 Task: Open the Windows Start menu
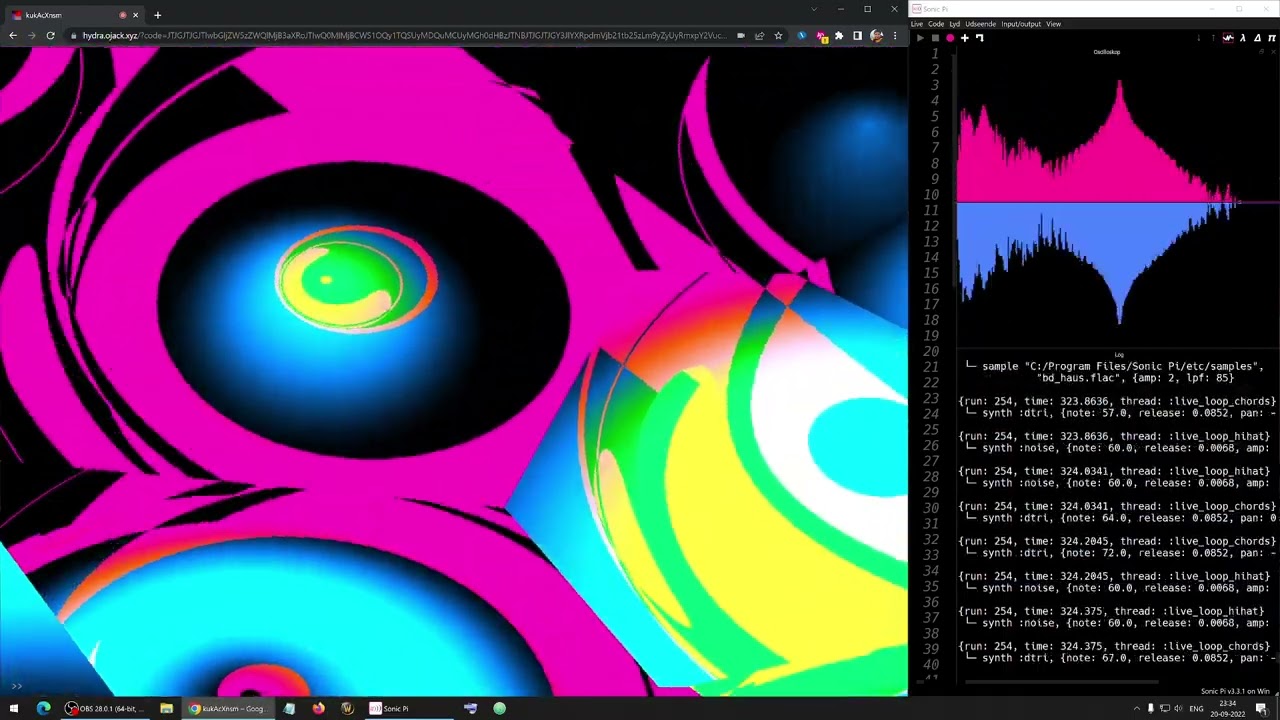click(14, 709)
